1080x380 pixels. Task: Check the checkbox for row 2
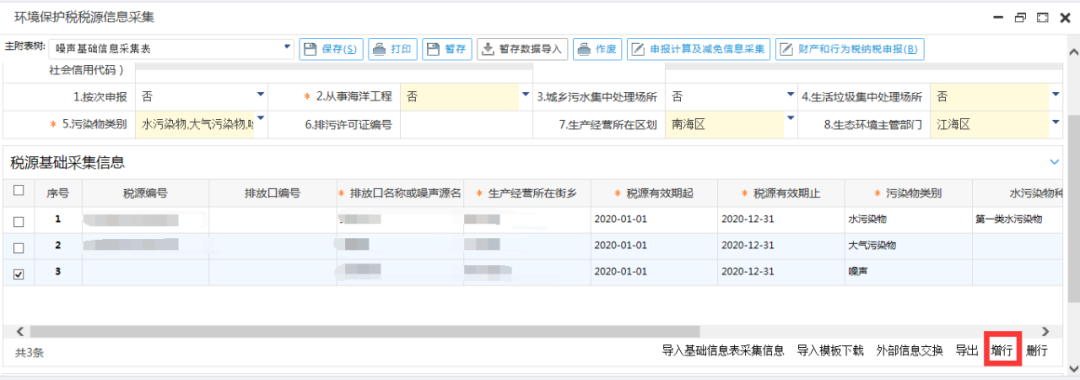pos(19,247)
